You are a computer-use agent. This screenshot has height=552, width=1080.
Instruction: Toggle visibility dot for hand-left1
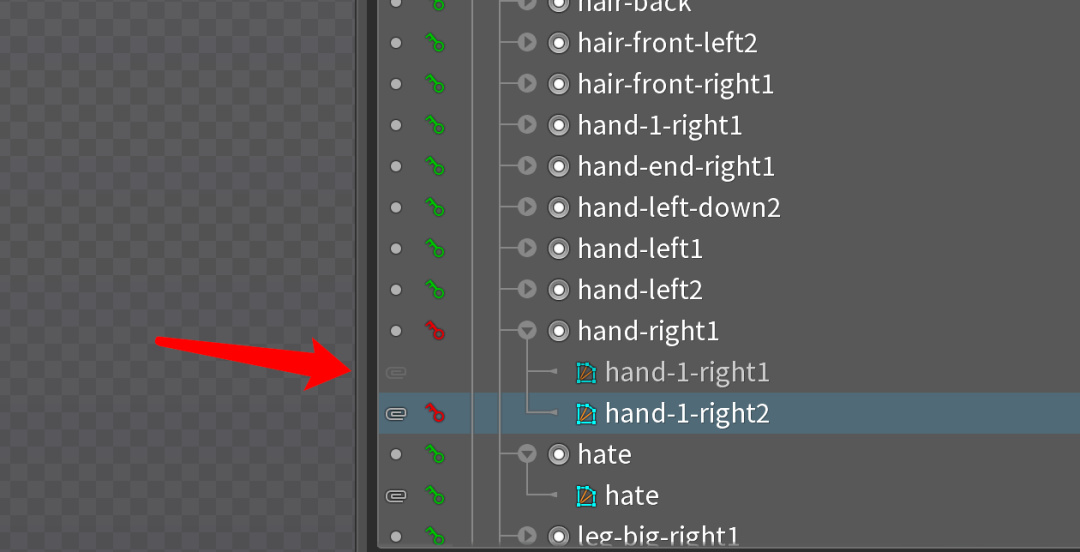(x=395, y=248)
